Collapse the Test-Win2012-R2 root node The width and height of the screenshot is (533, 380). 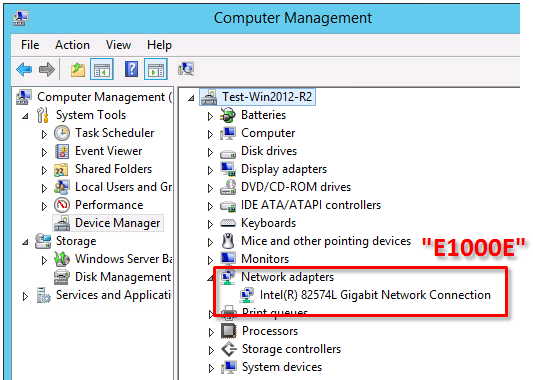(191, 98)
